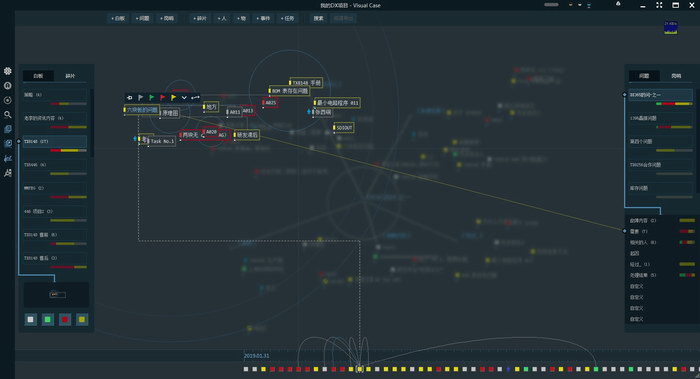Screen dimensions: 700x379
Task: Click the +任务 add task button
Action: (287, 18)
